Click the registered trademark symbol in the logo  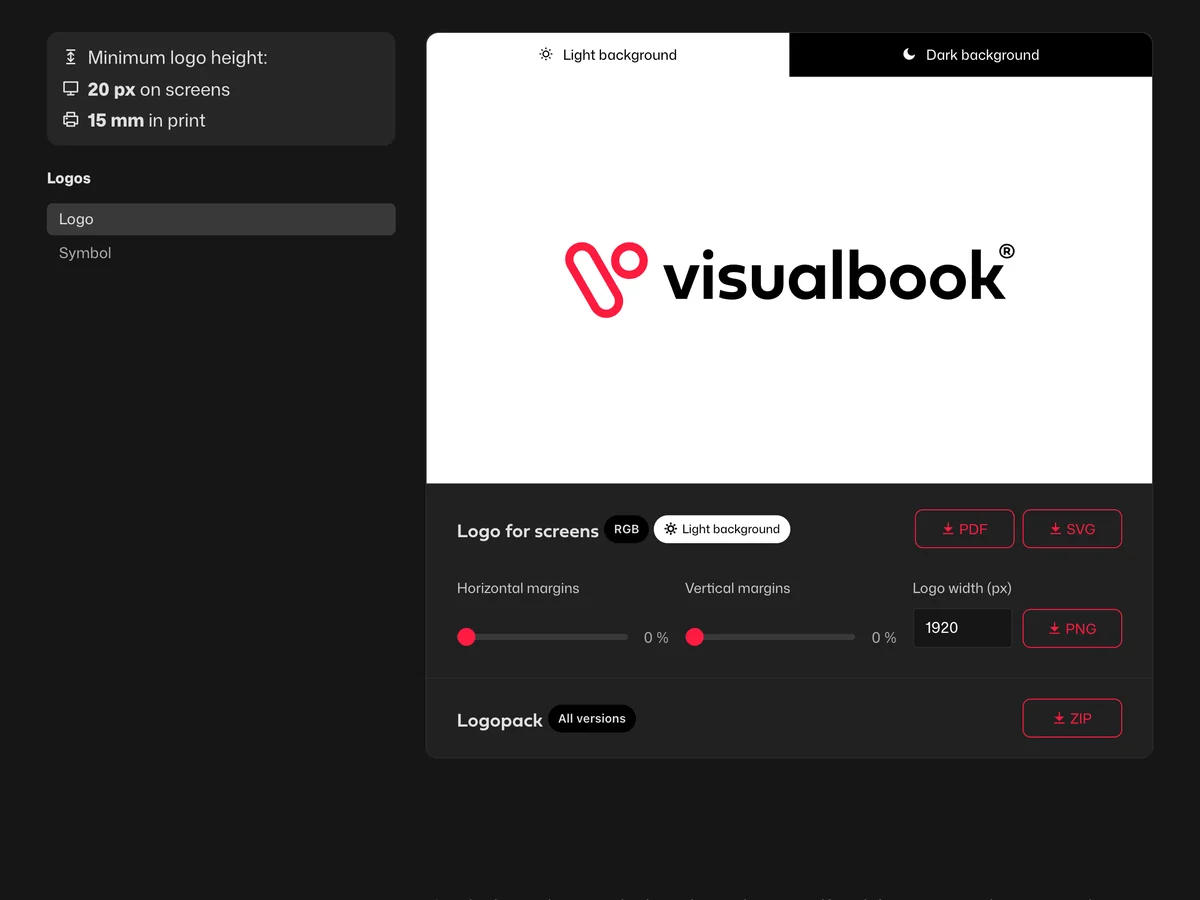coord(1006,251)
